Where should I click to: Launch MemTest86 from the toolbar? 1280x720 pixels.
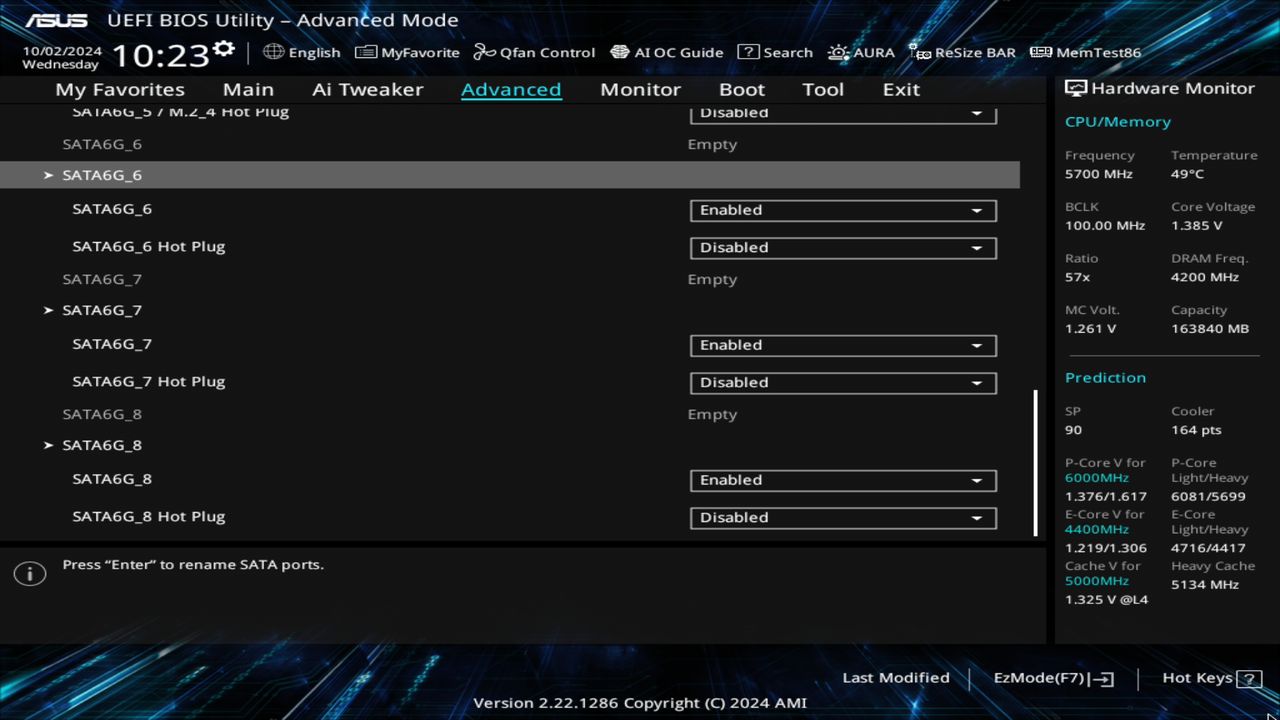tap(1084, 52)
